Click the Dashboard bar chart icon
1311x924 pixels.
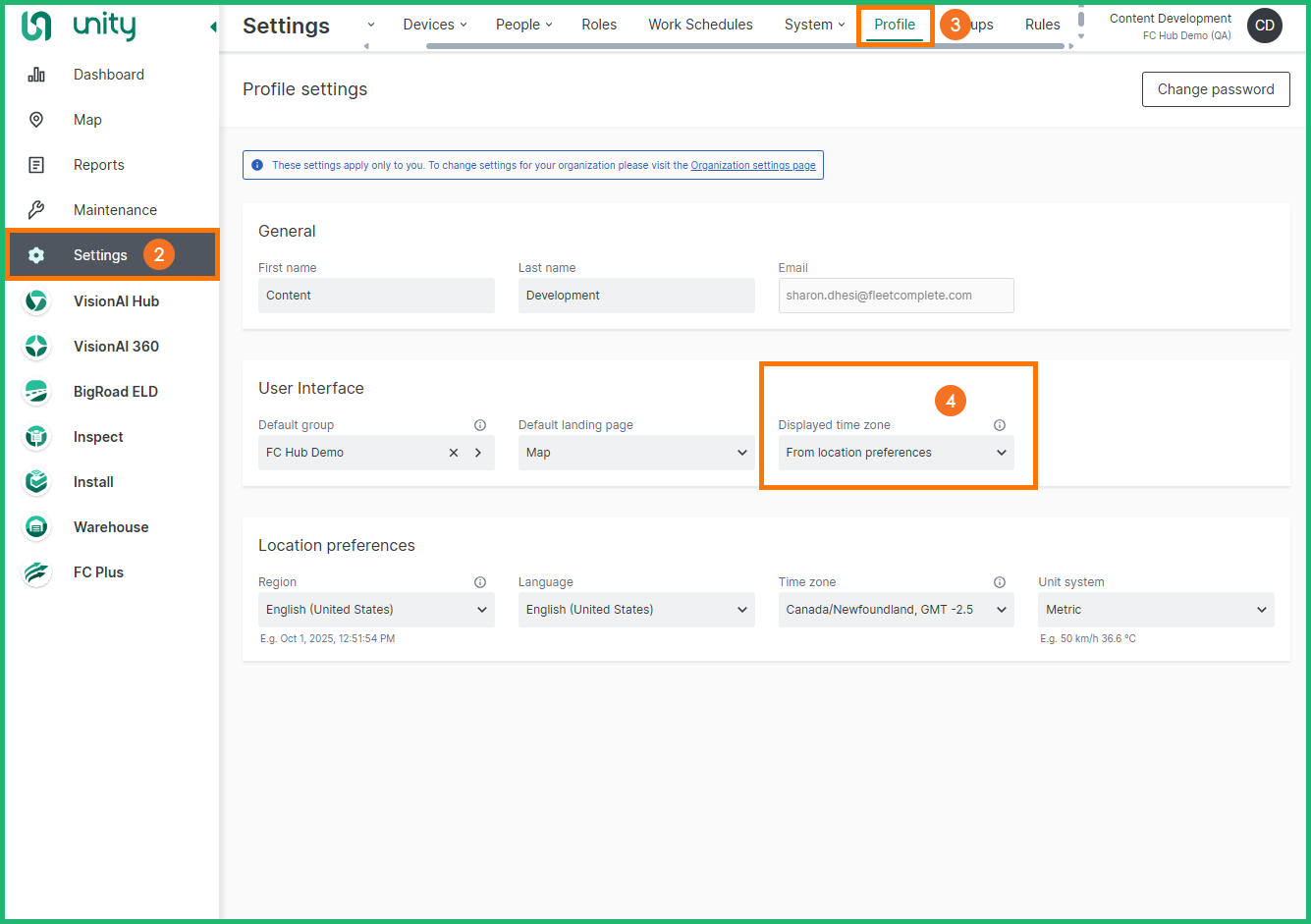click(x=36, y=75)
